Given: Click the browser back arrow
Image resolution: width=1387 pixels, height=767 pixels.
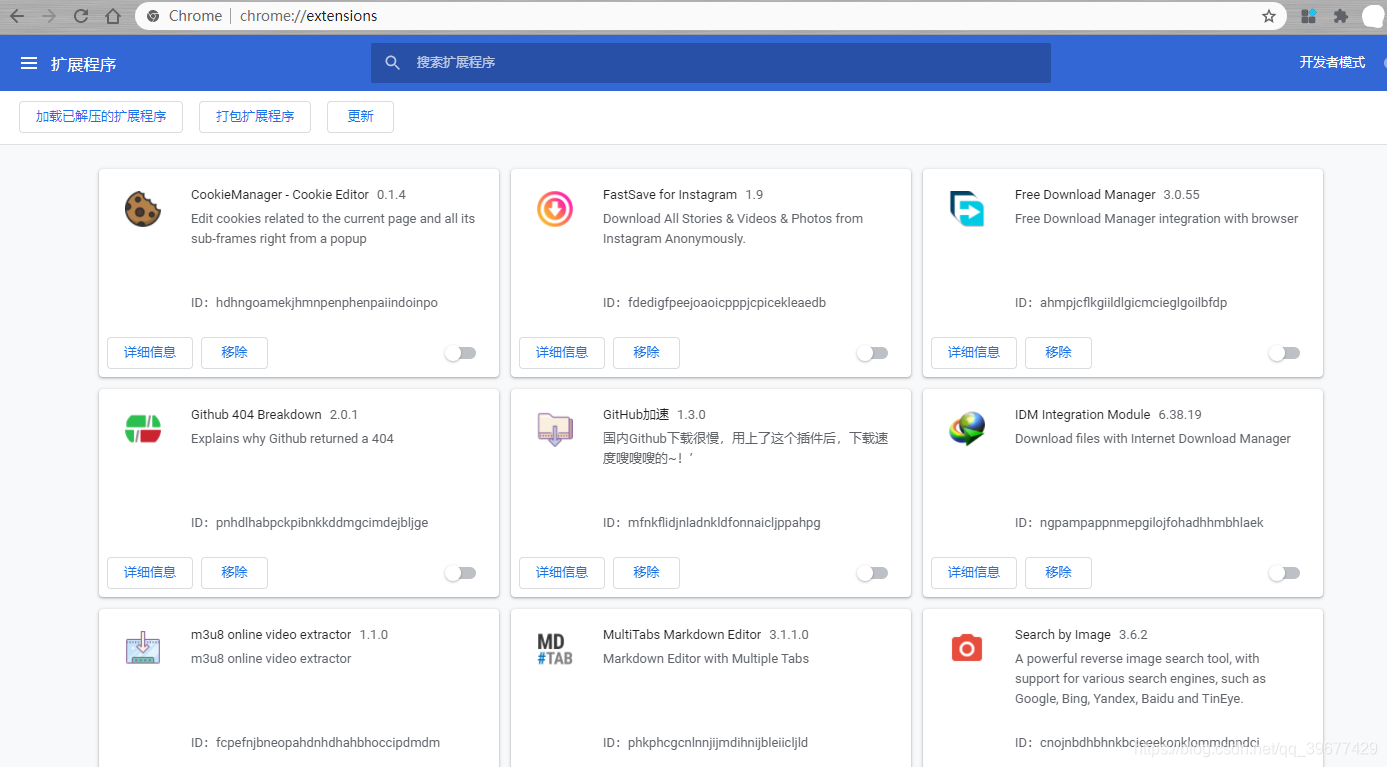Looking at the screenshot, I should [x=17, y=16].
